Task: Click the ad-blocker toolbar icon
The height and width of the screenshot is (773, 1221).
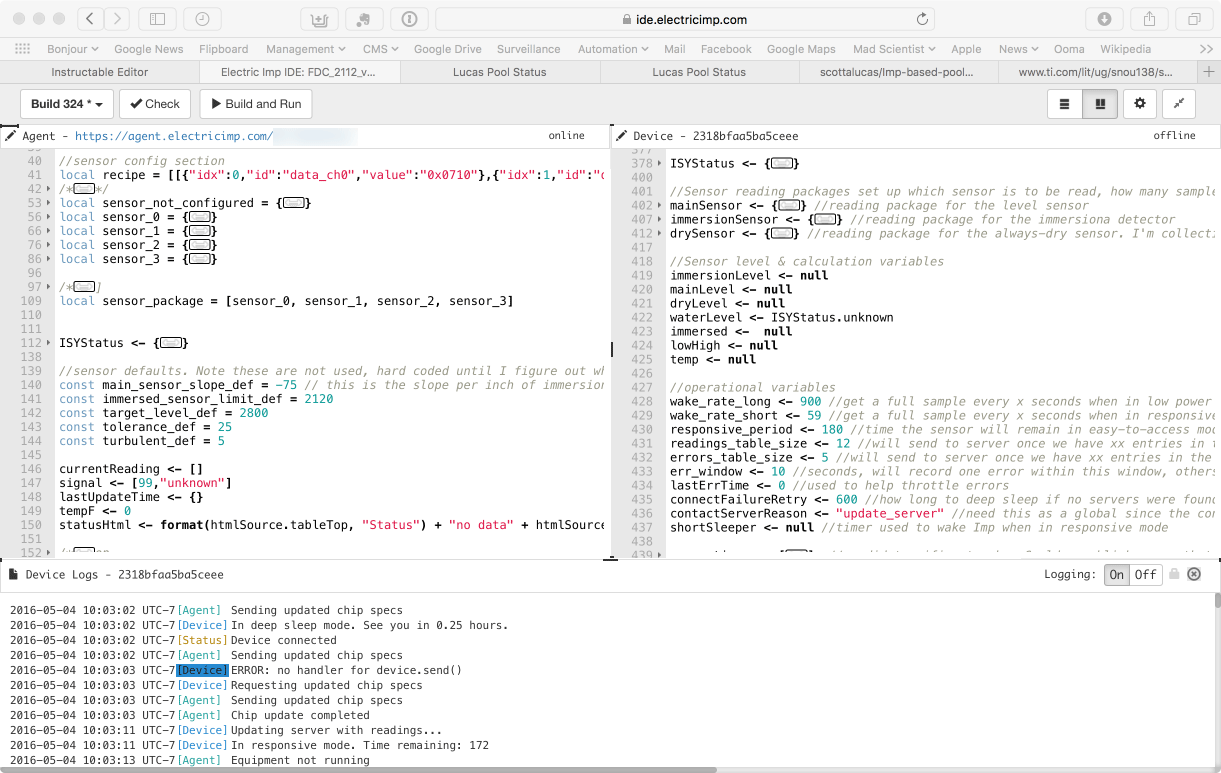Action: coord(319,19)
